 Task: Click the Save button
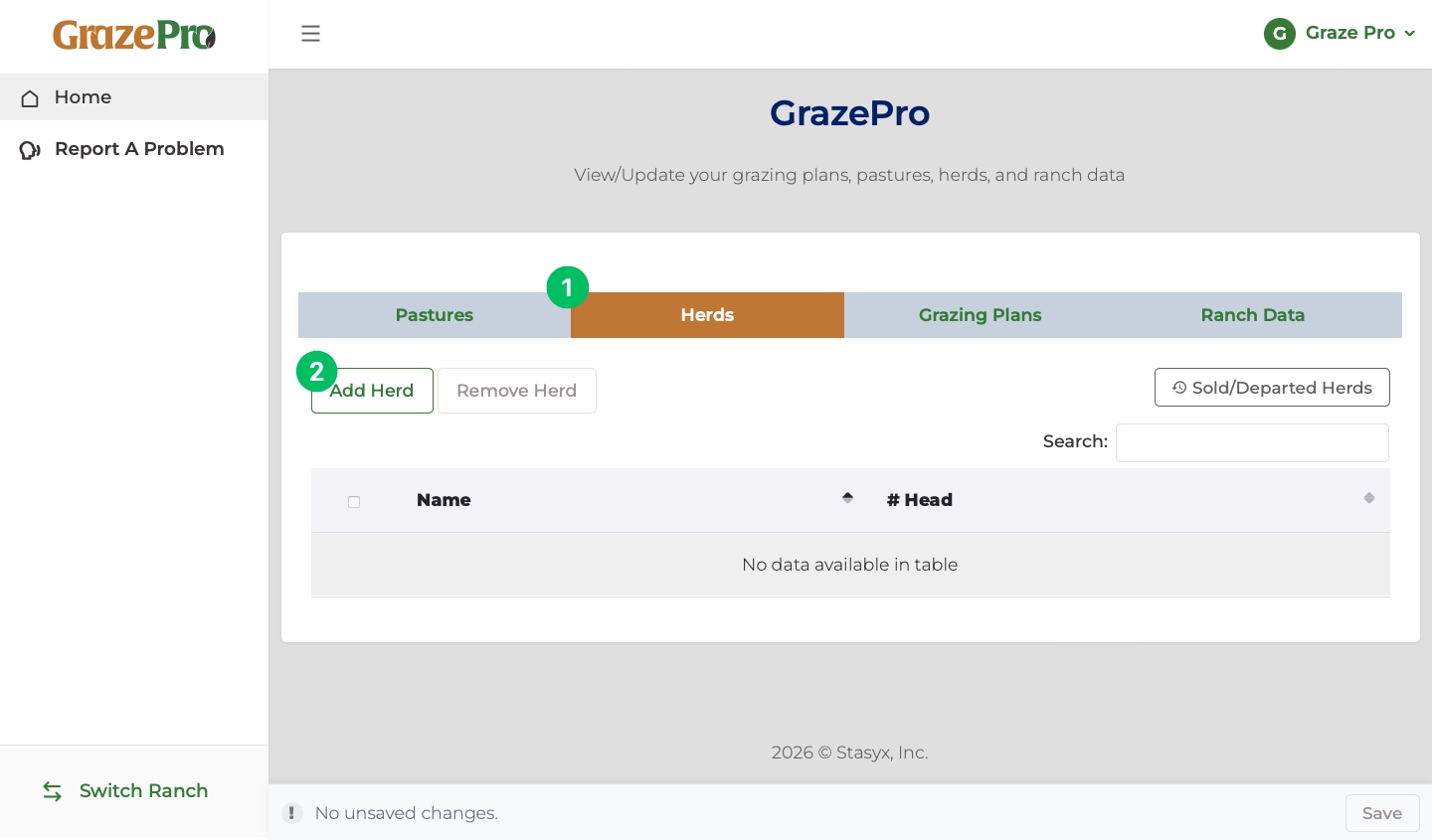1382,813
